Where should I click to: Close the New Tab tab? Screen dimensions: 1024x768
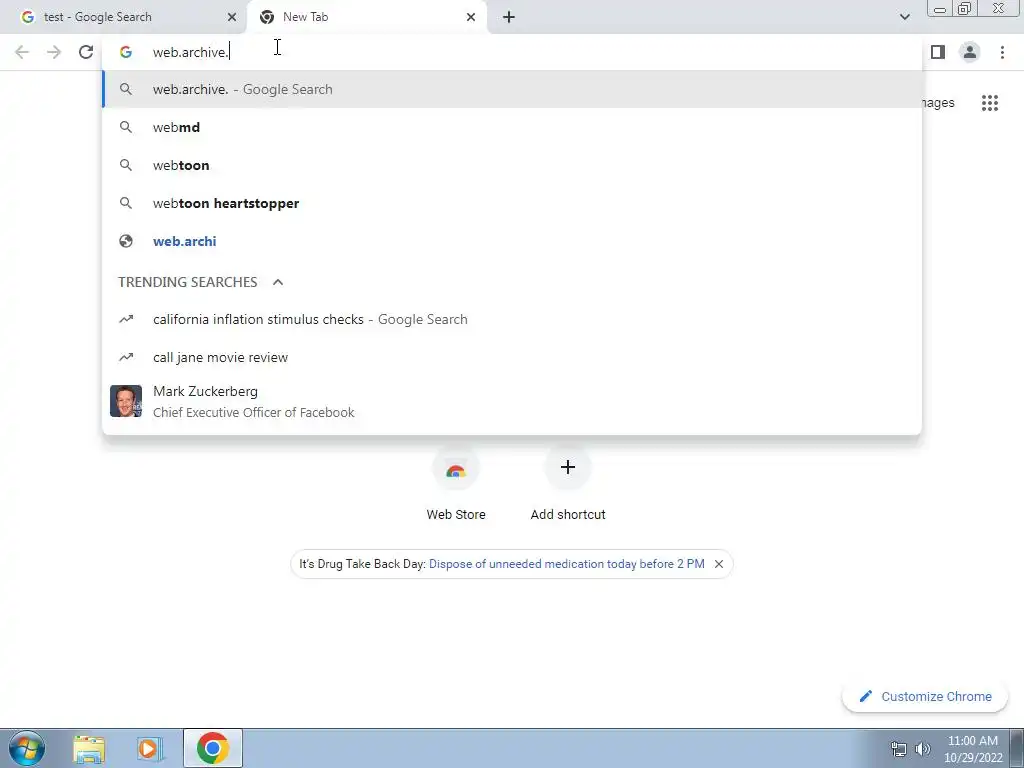(471, 17)
